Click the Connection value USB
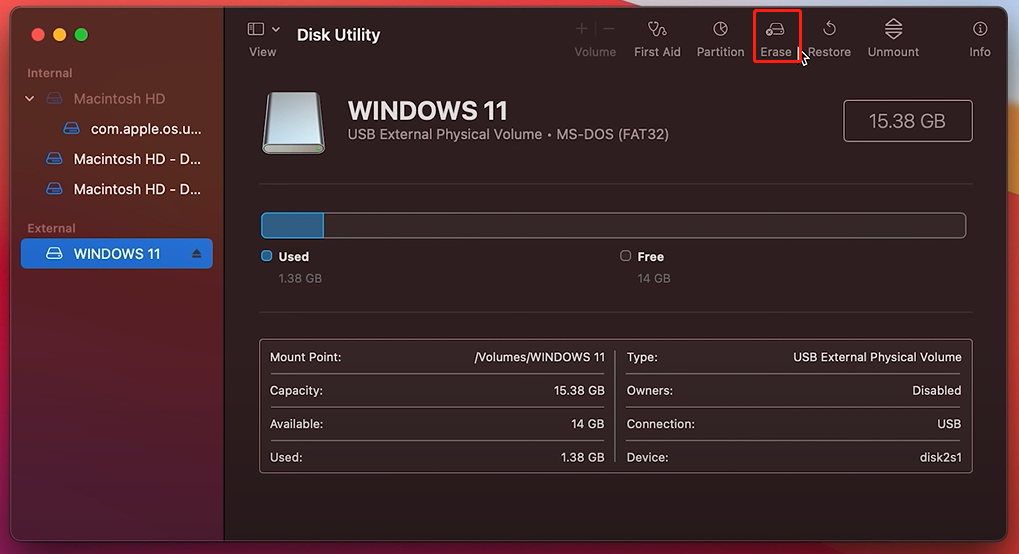 click(949, 424)
